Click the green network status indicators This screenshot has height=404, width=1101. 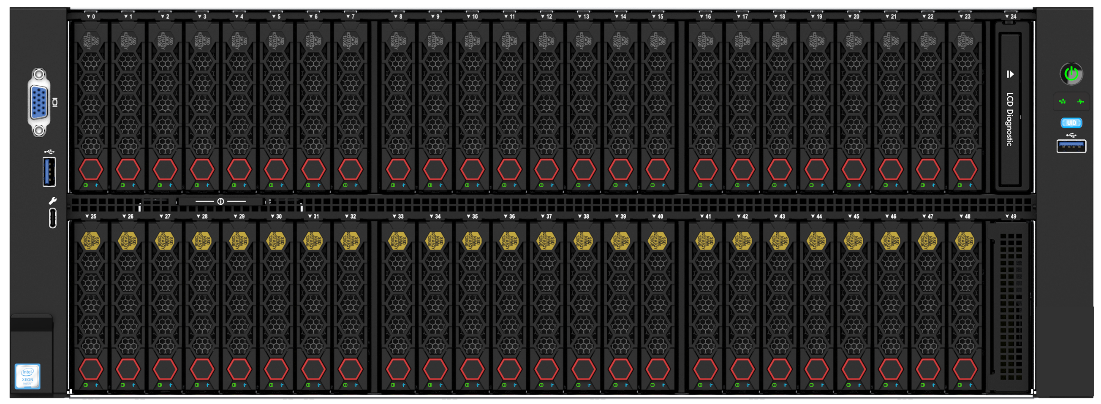click(1071, 102)
